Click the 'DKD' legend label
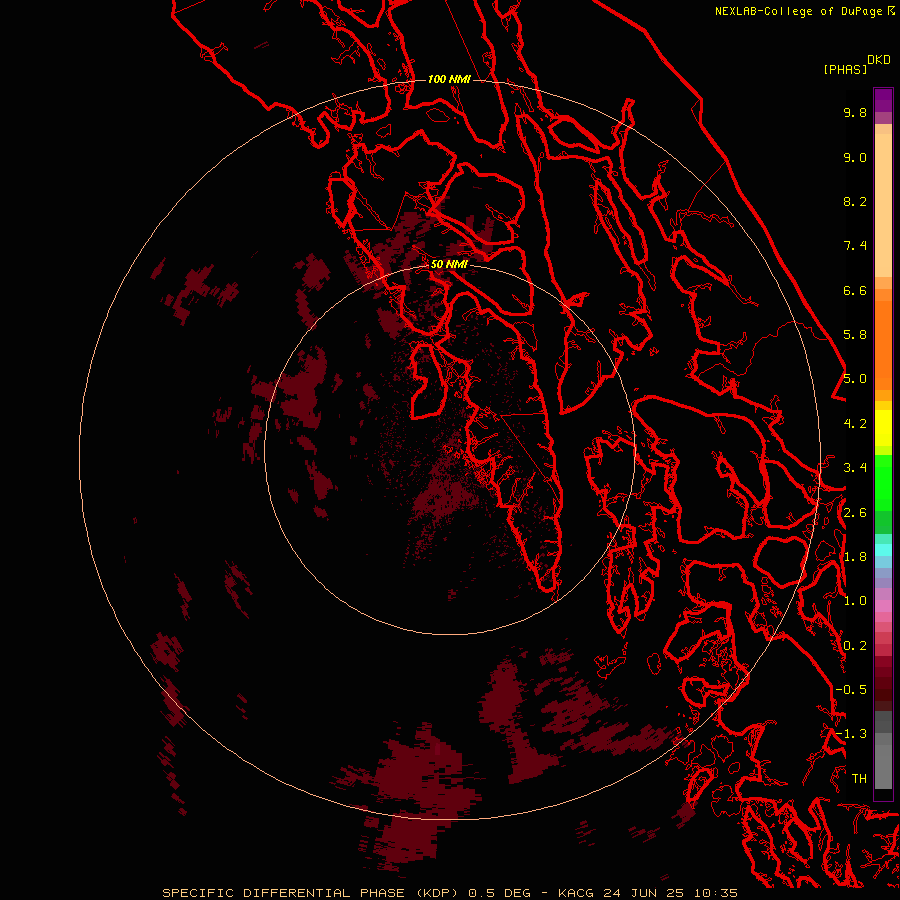900x900 pixels. coord(879,60)
